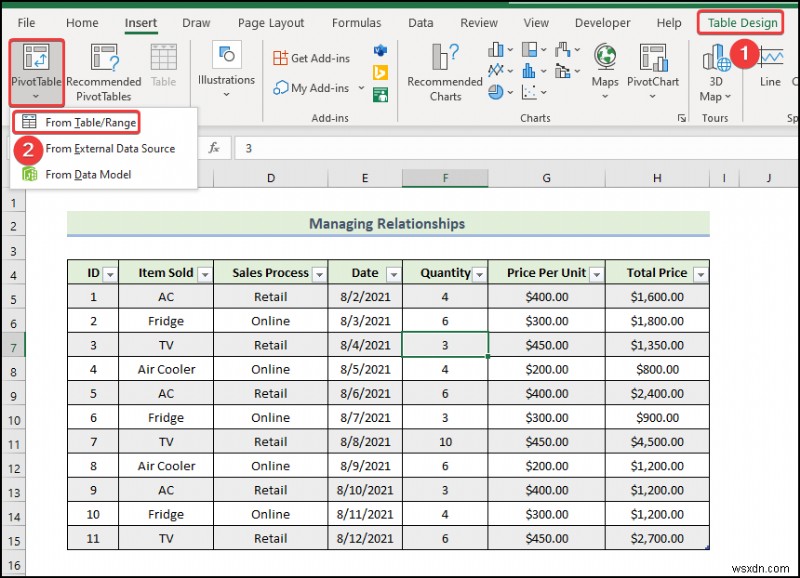Insert a column or bar chart
The image size is (800, 578).
(x=495, y=49)
